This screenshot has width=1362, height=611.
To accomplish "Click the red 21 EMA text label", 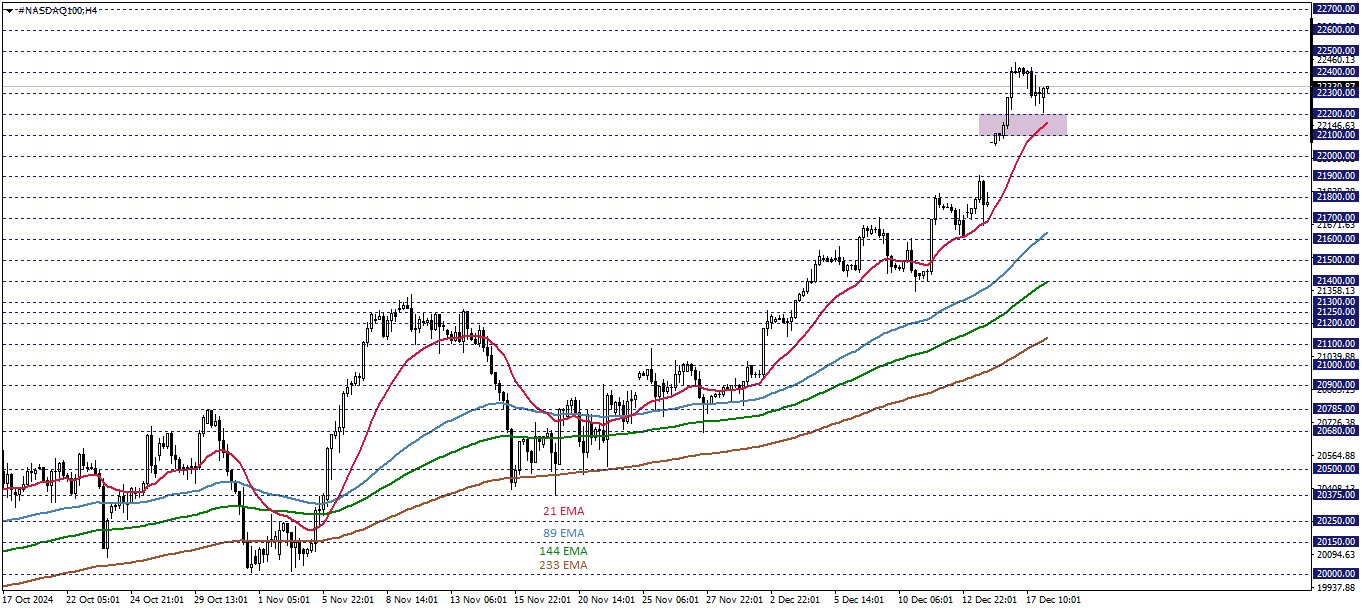I will pyautogui.click(x=563, y=511).
